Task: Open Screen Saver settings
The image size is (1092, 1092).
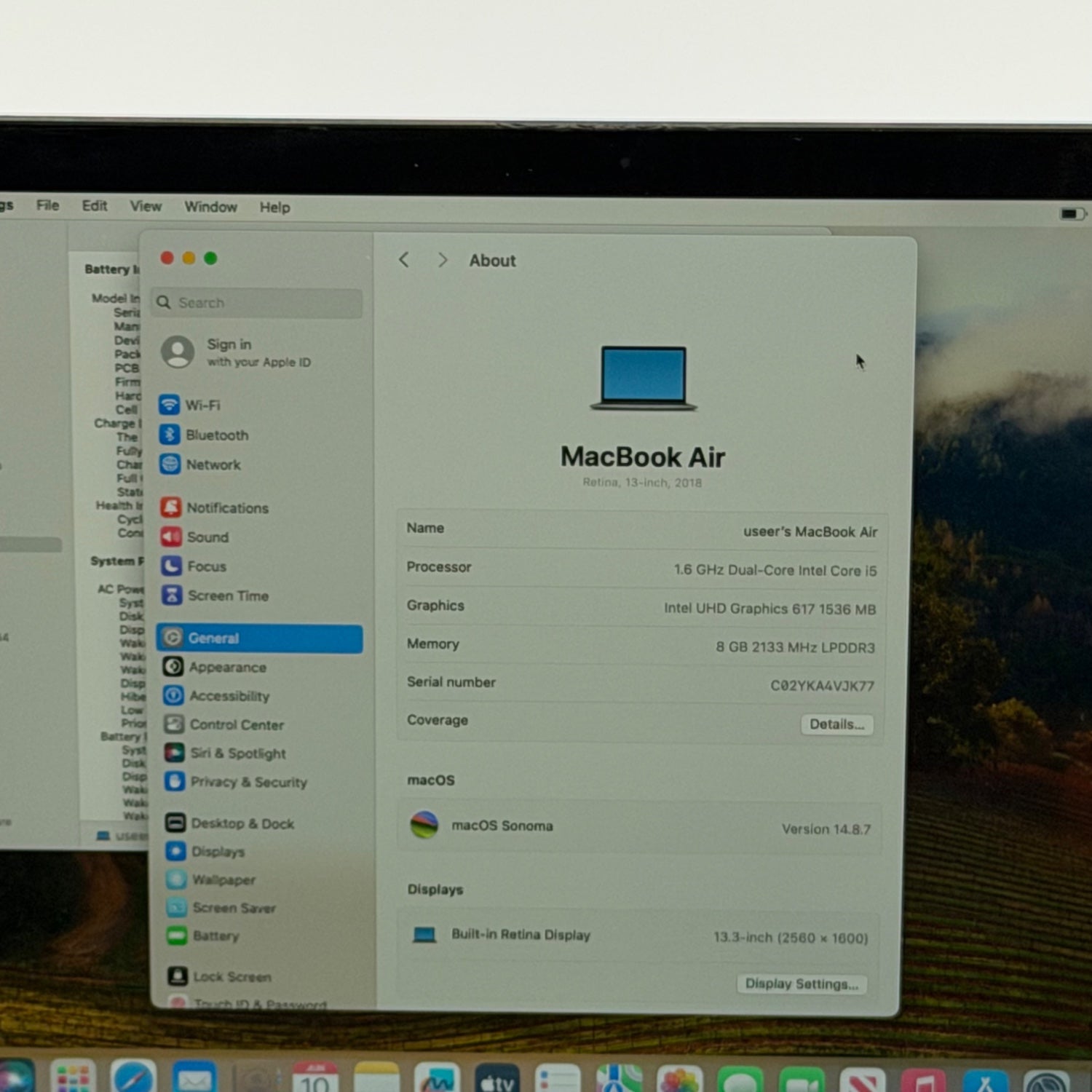Action: point(221,908)
